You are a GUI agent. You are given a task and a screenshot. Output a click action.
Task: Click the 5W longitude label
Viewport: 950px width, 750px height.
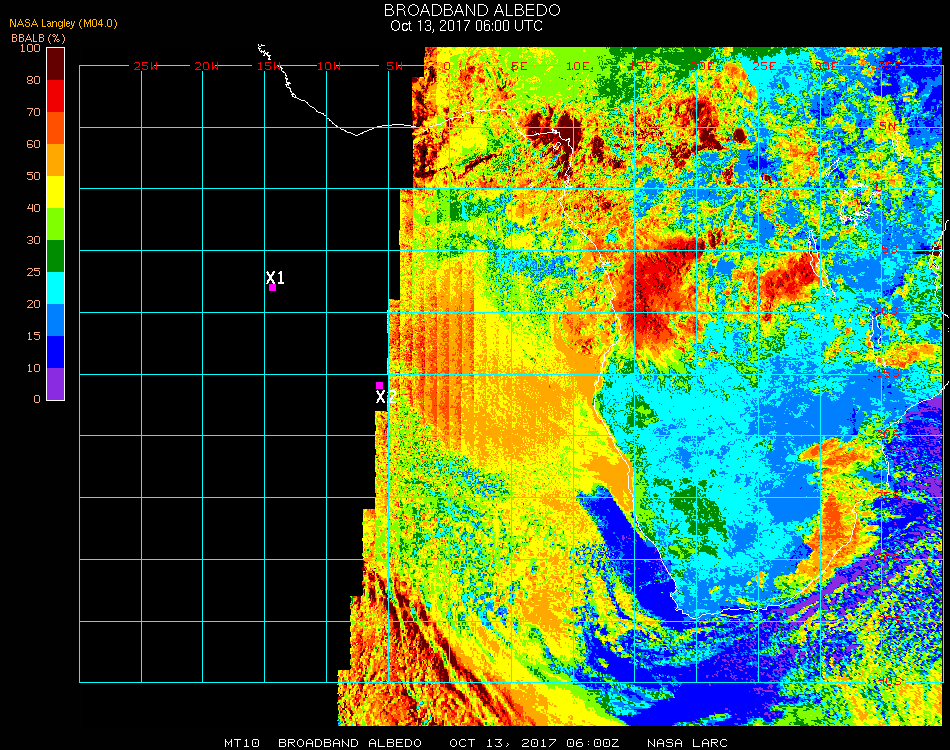pos(394,66)
